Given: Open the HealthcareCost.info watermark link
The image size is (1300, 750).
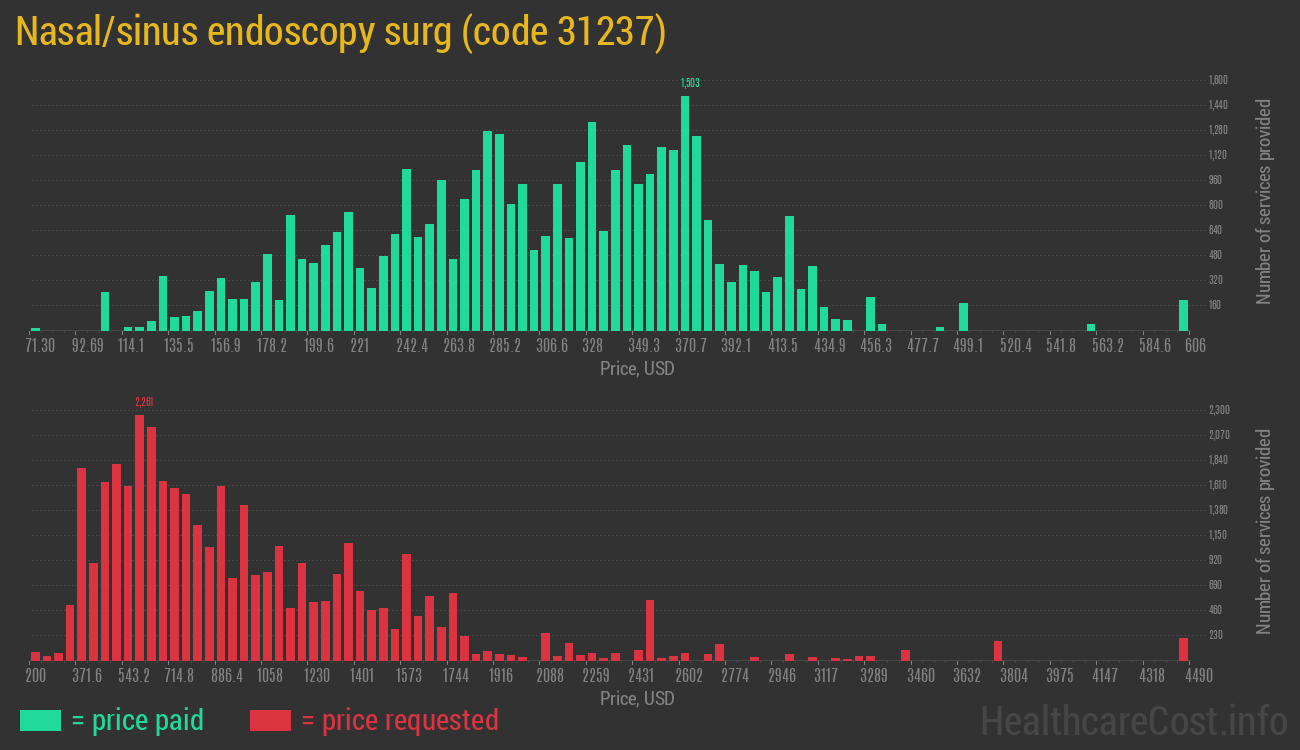Looking at the screenshot, I should (x=1132, y=720).
